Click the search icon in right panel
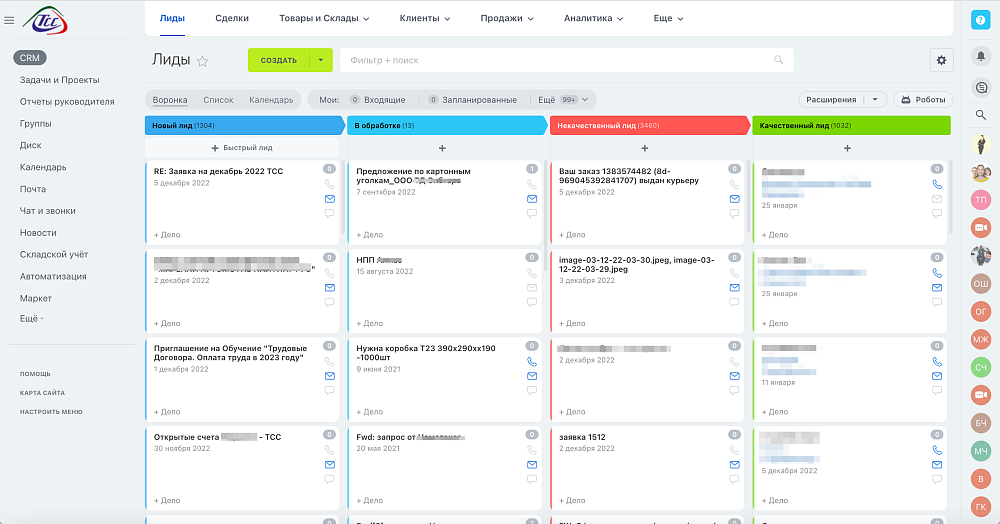Screen dimensions: 1000x524 coord(981,115)
